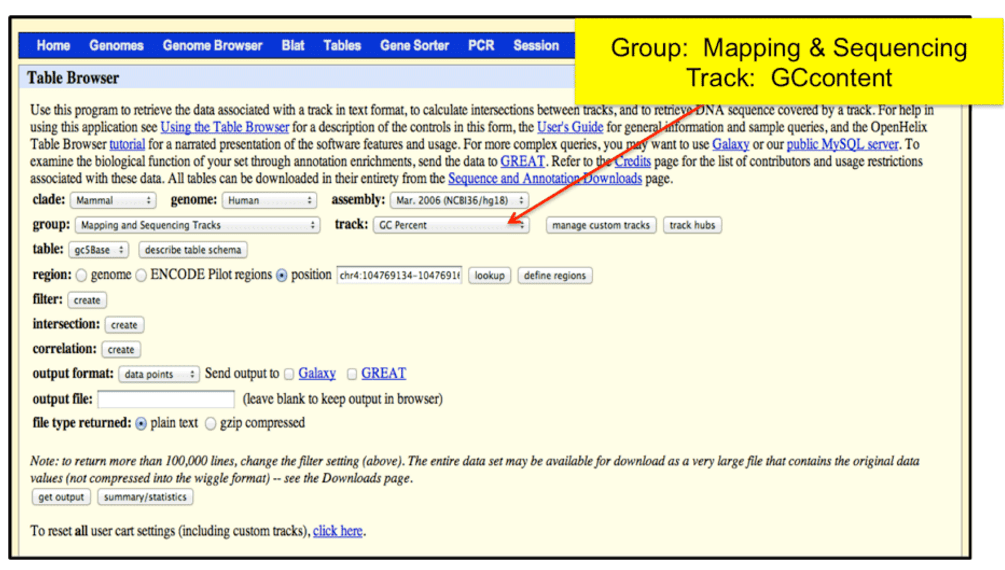Expand the clade dropdown showing Mammal
1005x570 pixels.
[113, 201]
